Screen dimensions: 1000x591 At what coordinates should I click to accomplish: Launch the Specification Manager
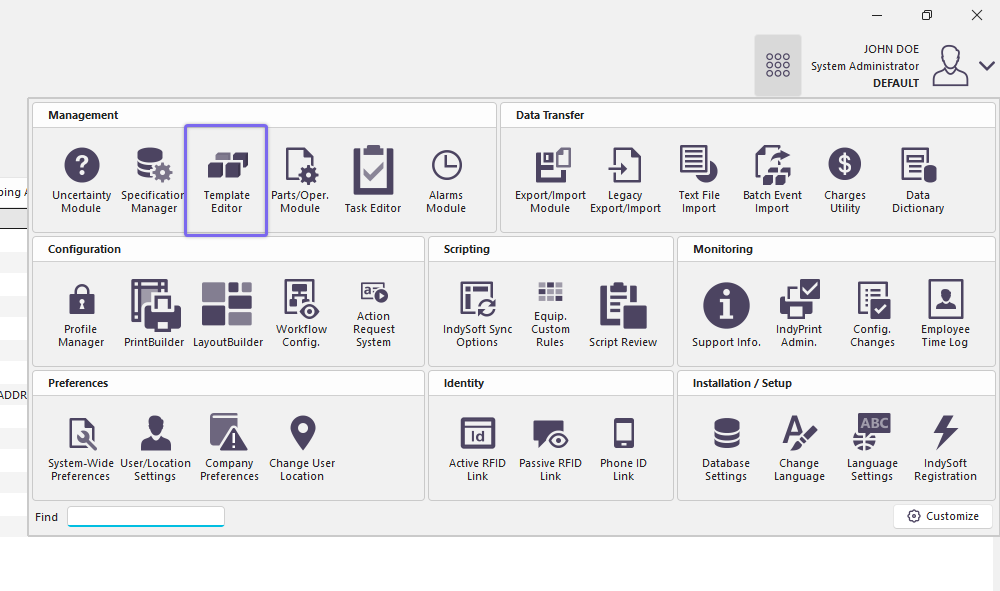(x=154, y=180)
